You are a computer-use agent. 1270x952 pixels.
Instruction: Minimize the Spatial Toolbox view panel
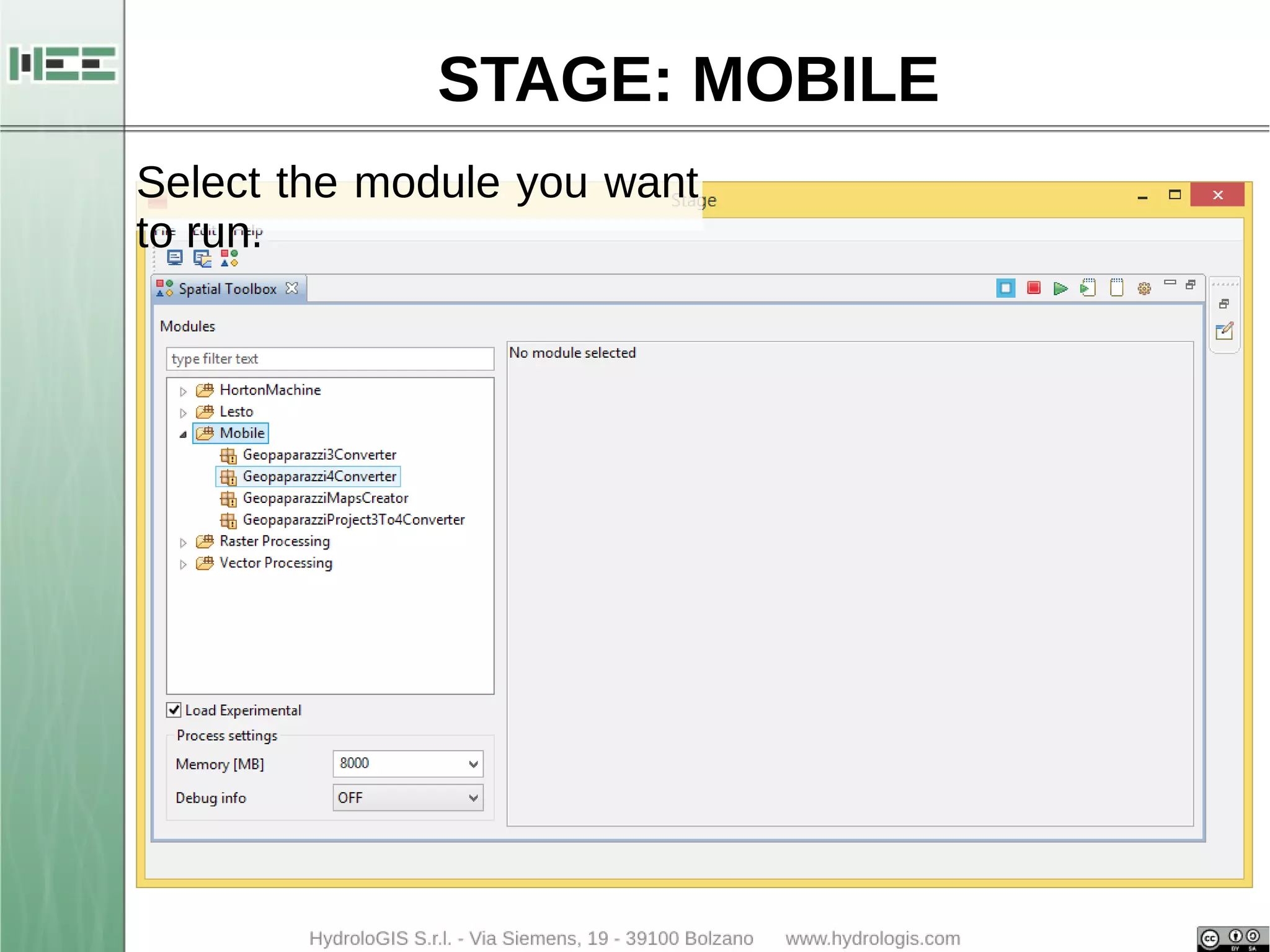1170,283
